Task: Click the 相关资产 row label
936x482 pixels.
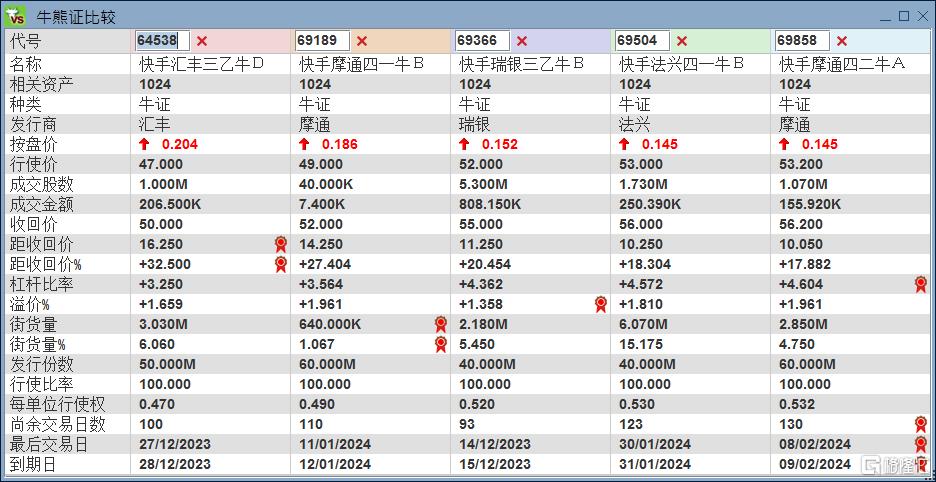Action: 42,84
